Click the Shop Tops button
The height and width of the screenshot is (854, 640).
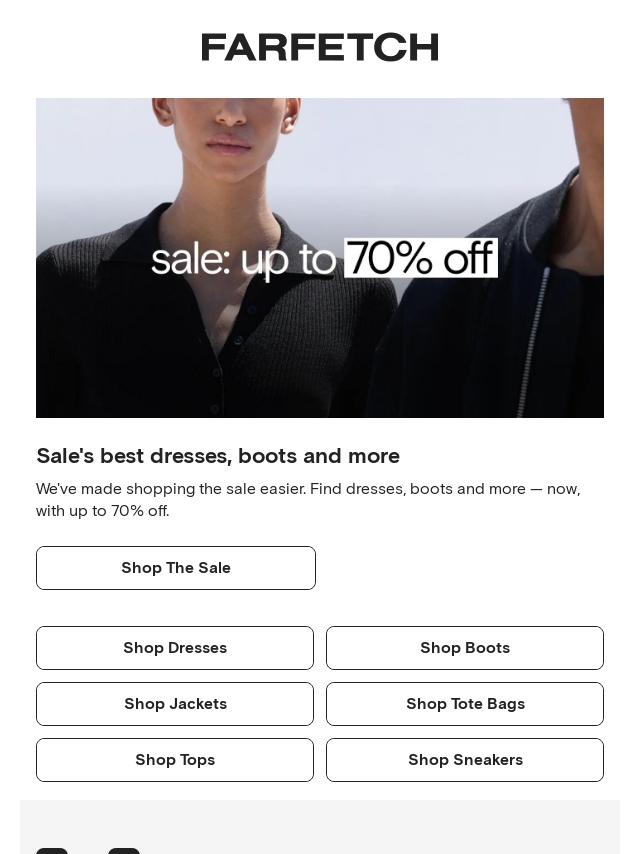tap(175, 760)
